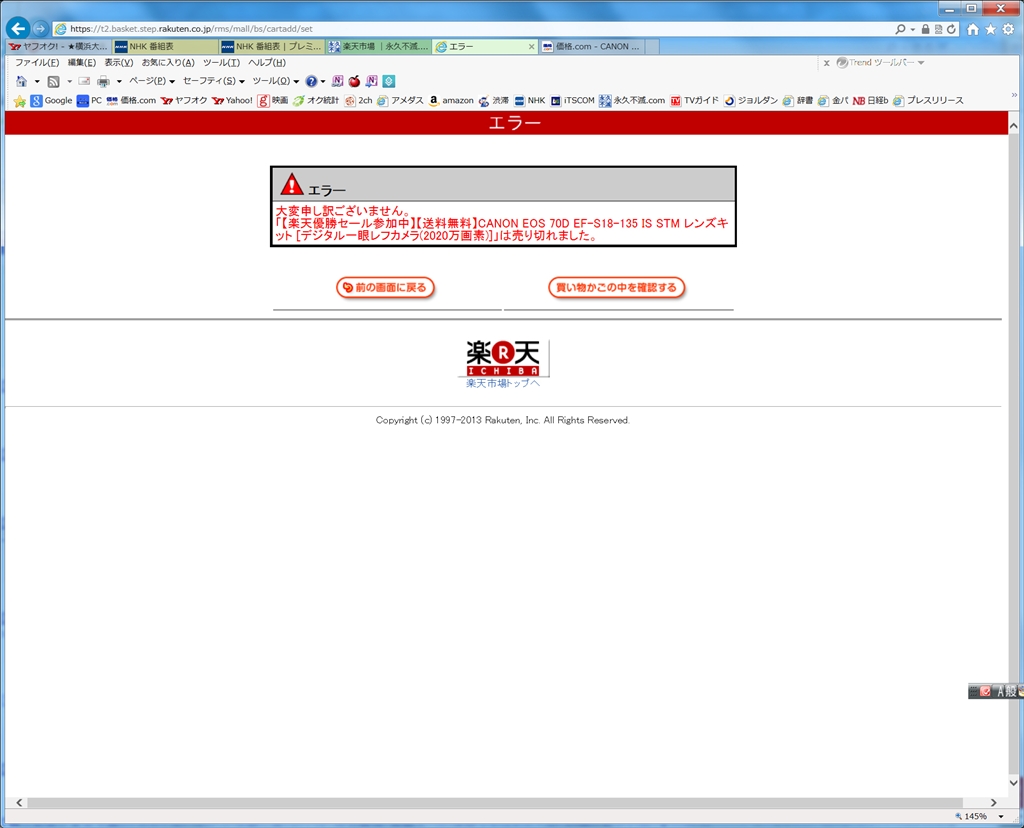Image resolution: width=1024 pixels, height=828 pixels.
Task: Open the お気に入り(A) menu
Action: pyautogui.click(x=168, y=63)
